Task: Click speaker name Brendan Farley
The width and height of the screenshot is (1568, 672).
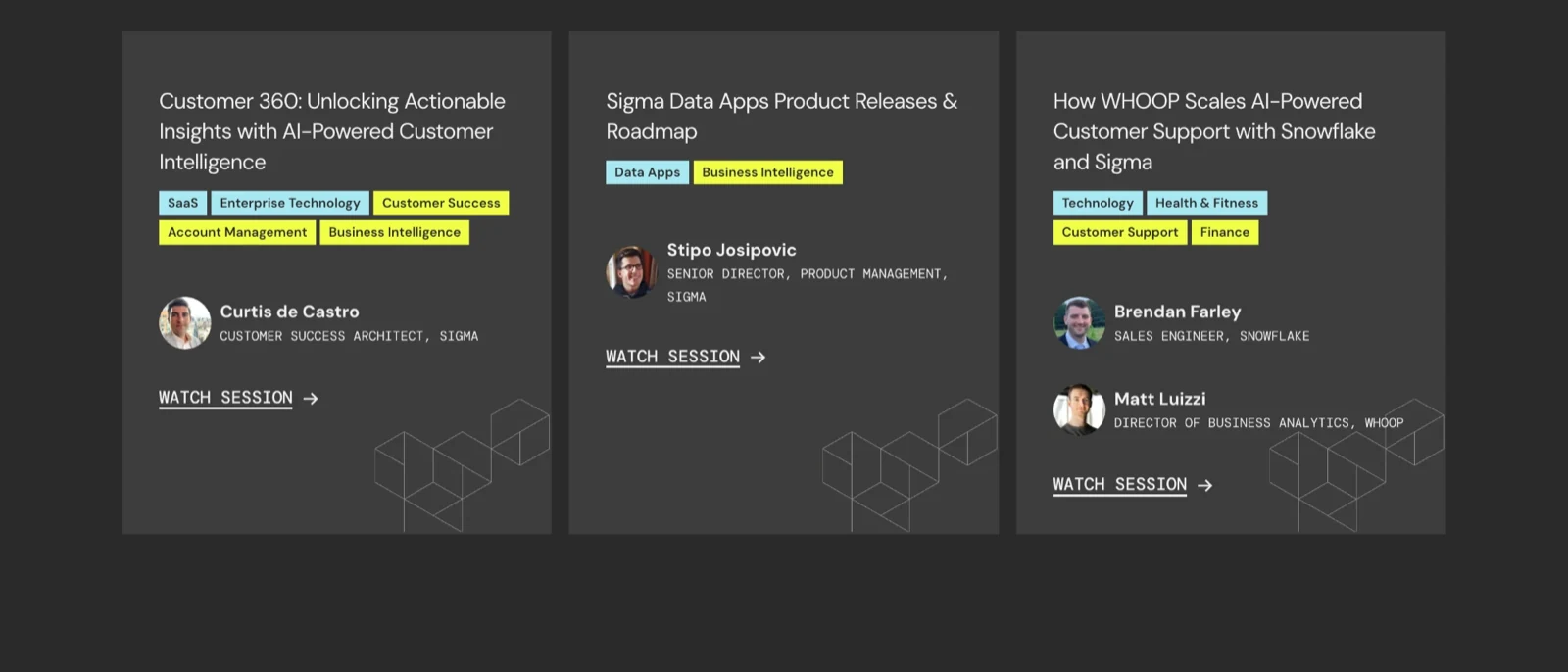Action: click(x=1178, y=312)
